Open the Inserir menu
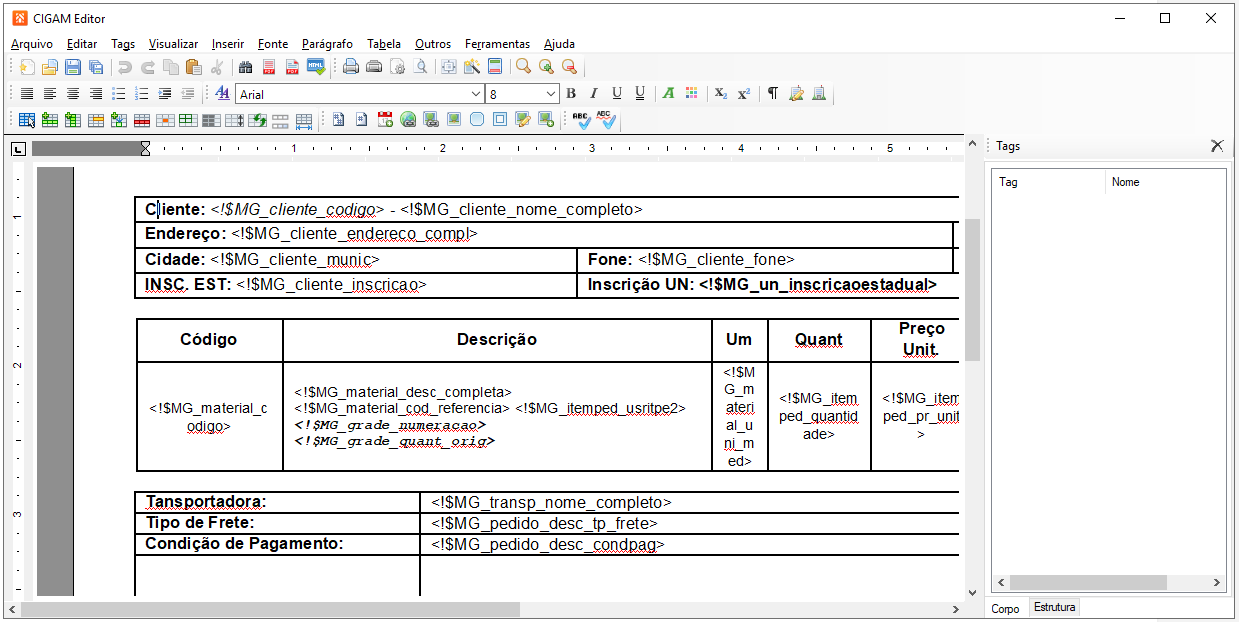Viewport: 1239px width, 622px height. [x=228, y=44]
